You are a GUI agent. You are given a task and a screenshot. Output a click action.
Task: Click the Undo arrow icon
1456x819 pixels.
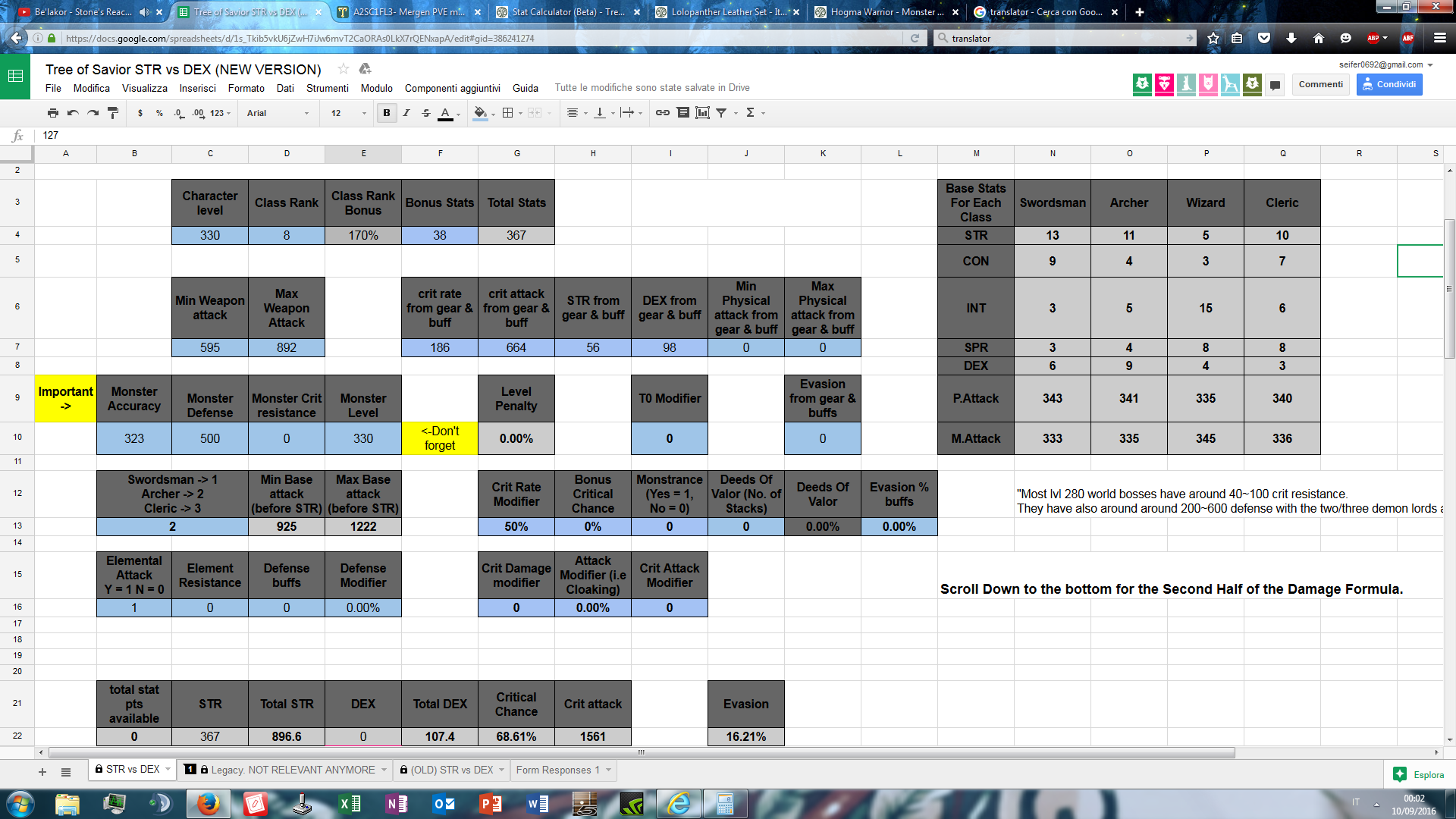pyautogui.click(x=73, y=113)
